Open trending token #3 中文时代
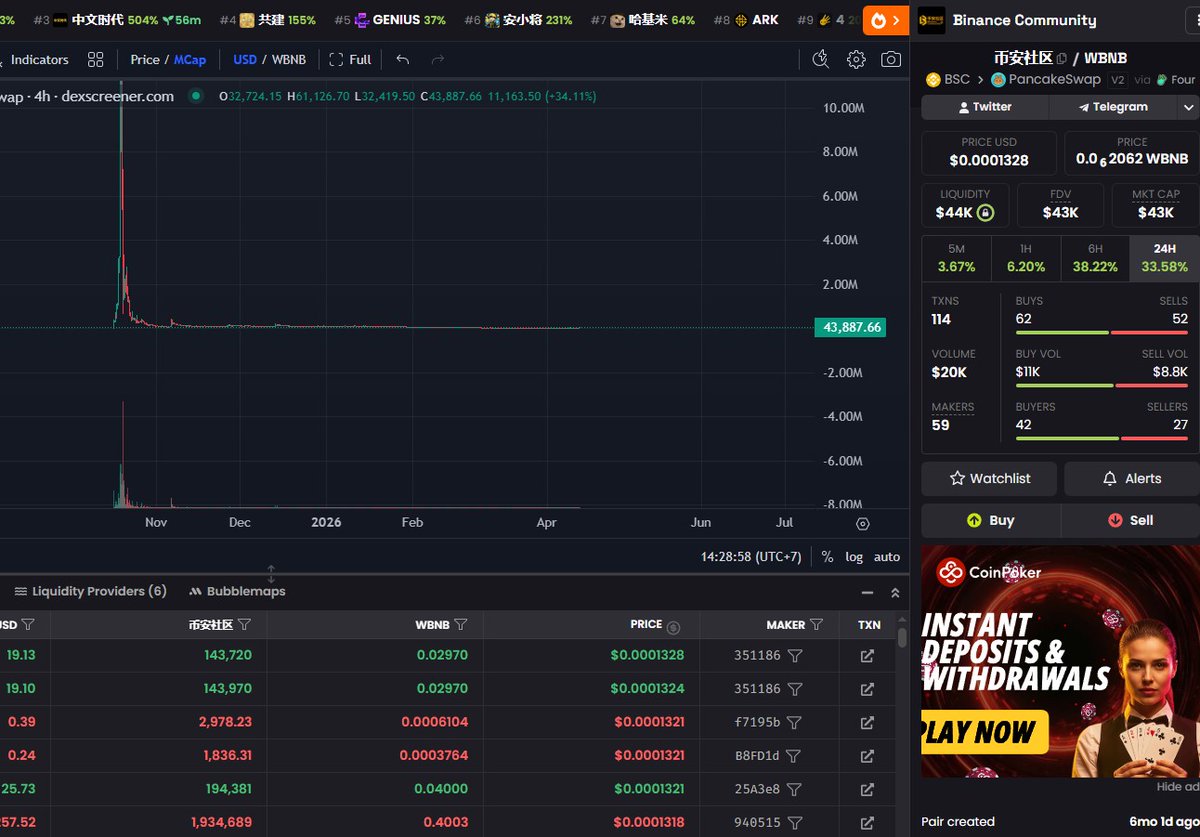This screenshot has width=1200, height=837. pyautogui.click(x=117, y=20)
